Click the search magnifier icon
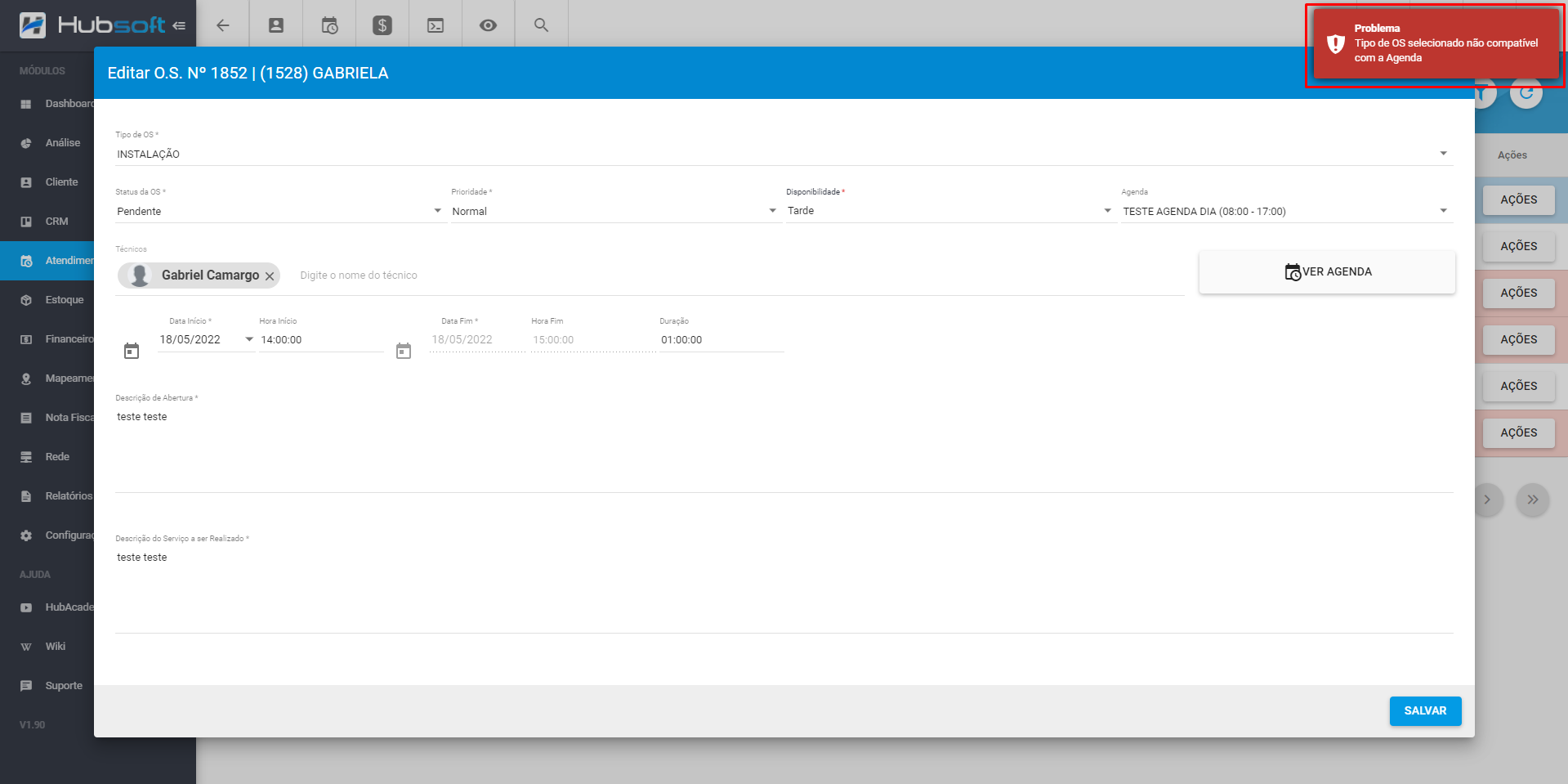The width and height of the screenshot is (1568, 784). [541, 25]
